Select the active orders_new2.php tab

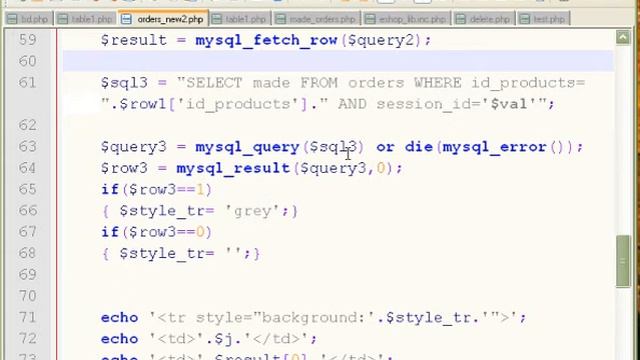[163, 19]
